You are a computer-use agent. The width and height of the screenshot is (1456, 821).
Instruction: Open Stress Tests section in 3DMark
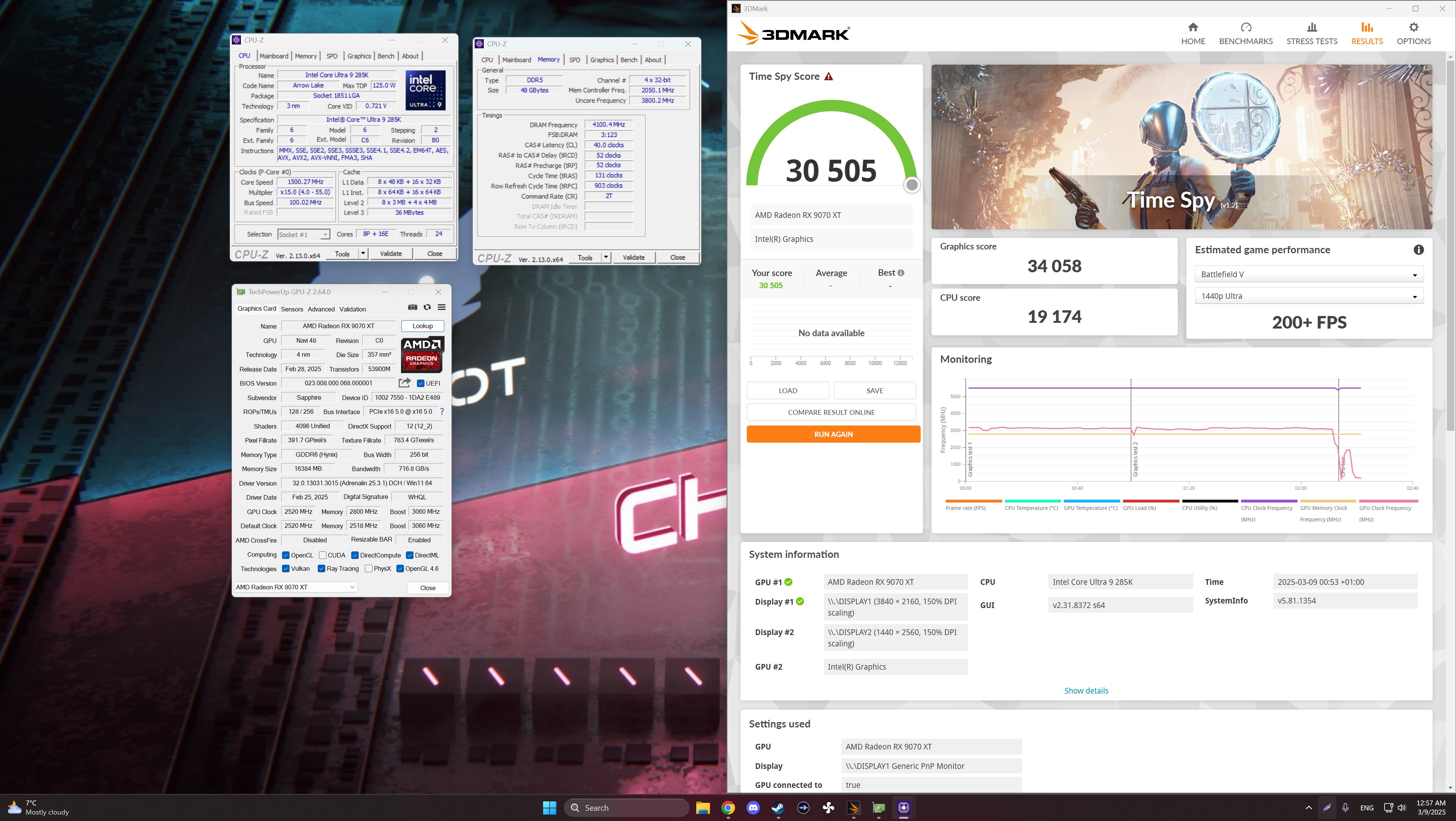point(1312,34)
